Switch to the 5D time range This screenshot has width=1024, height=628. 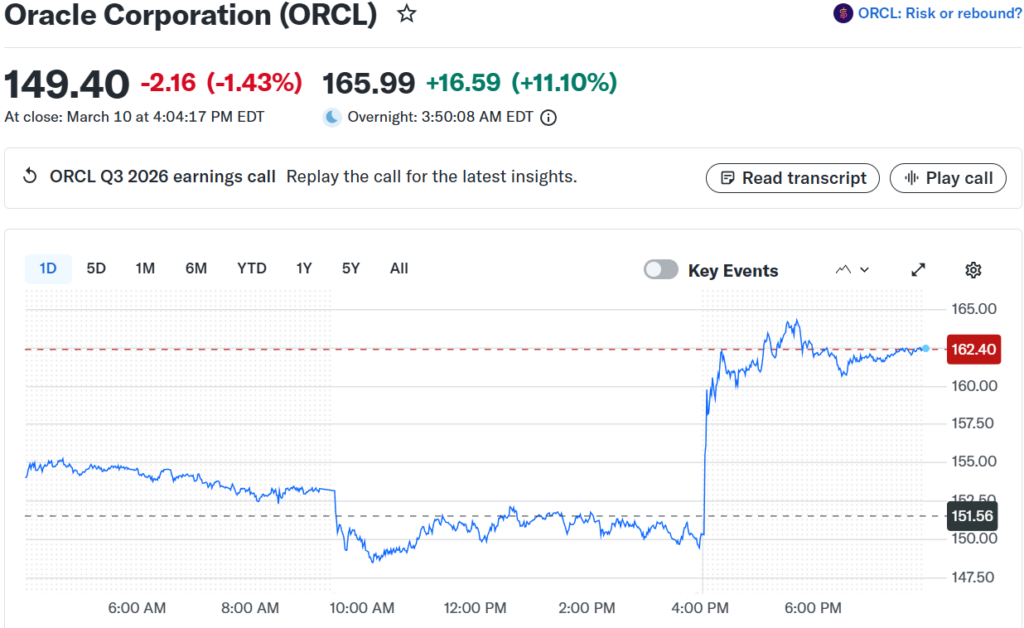(96, 268)
